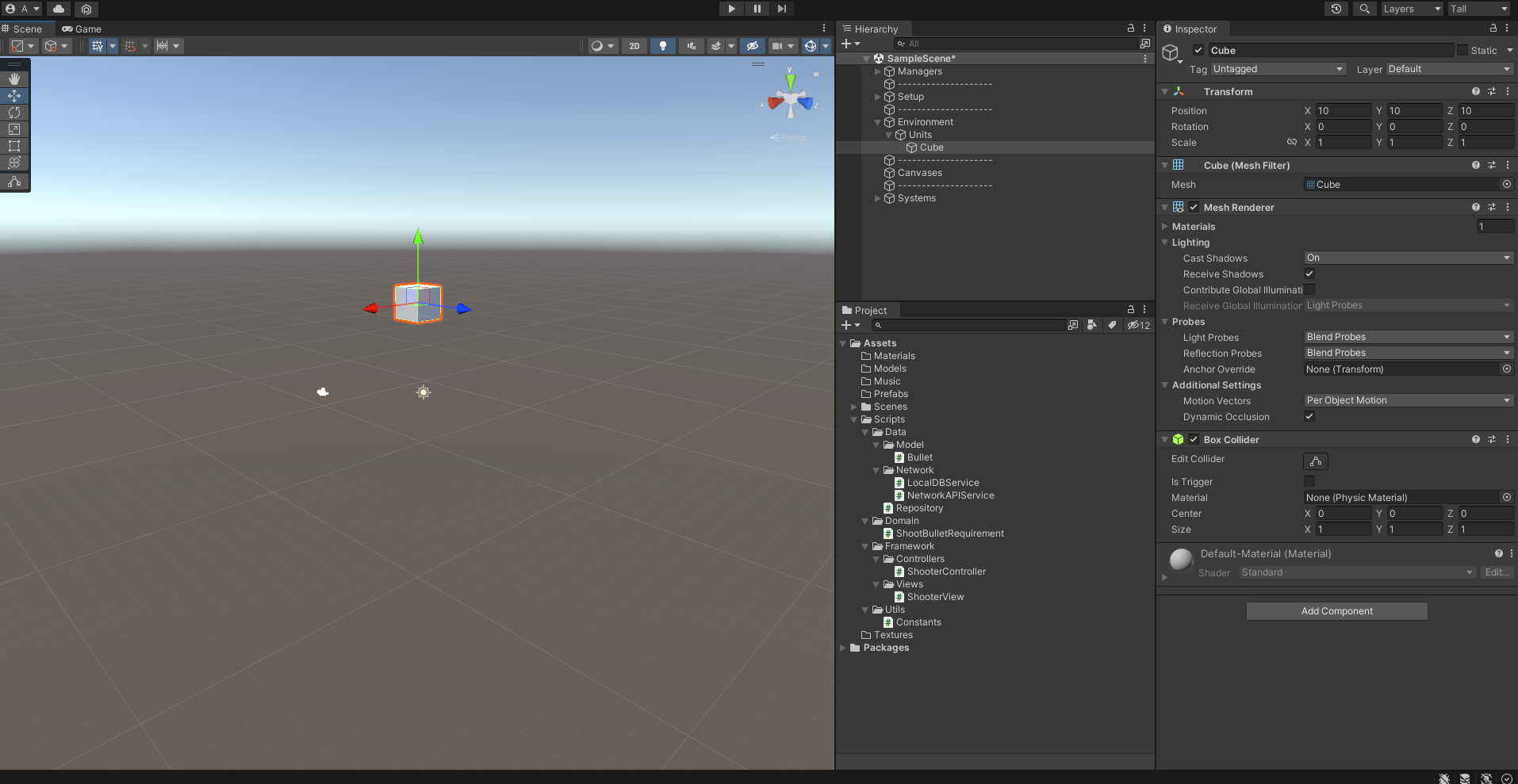Select the Rect transform tool
1518x784 pixels.
tap(14, 146)
